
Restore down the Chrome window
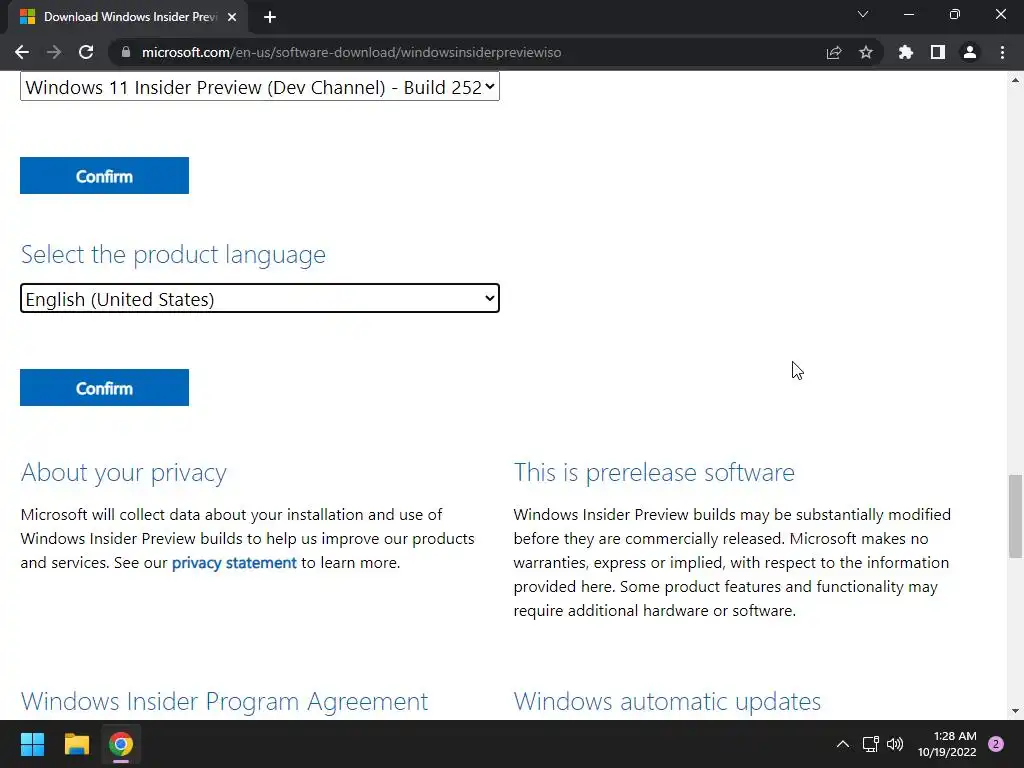click(x=955, y=14)
